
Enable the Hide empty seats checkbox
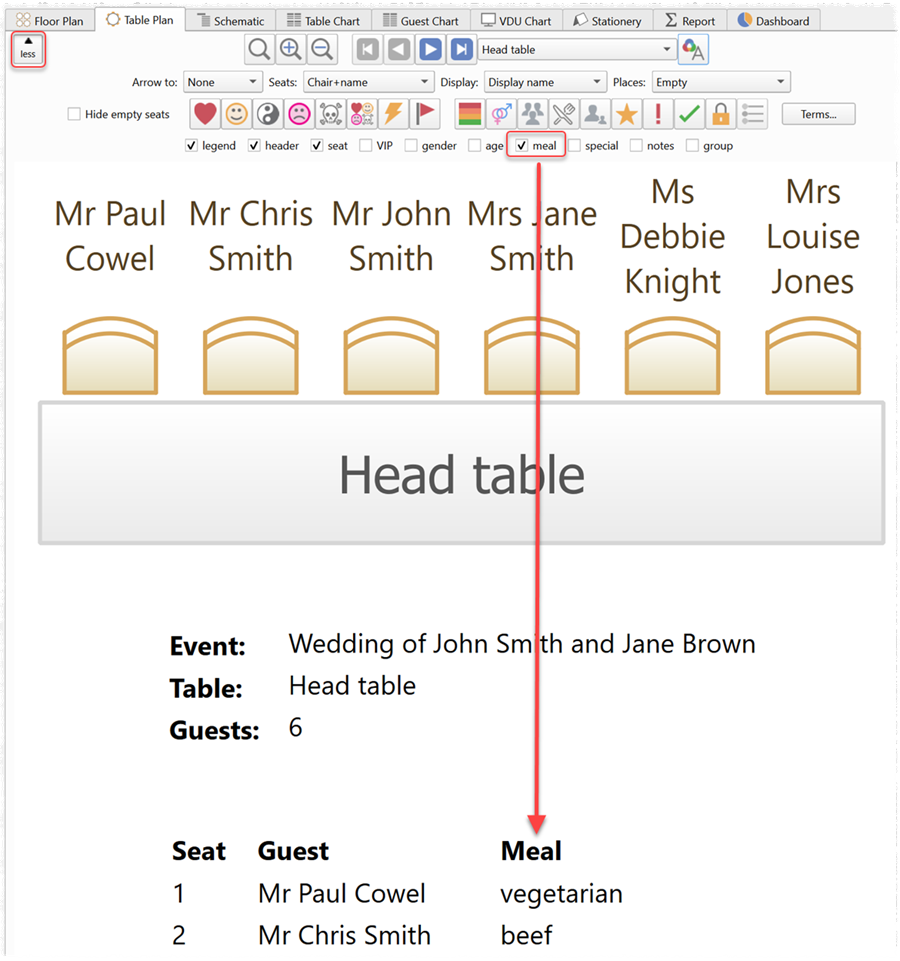coord(74,114)
